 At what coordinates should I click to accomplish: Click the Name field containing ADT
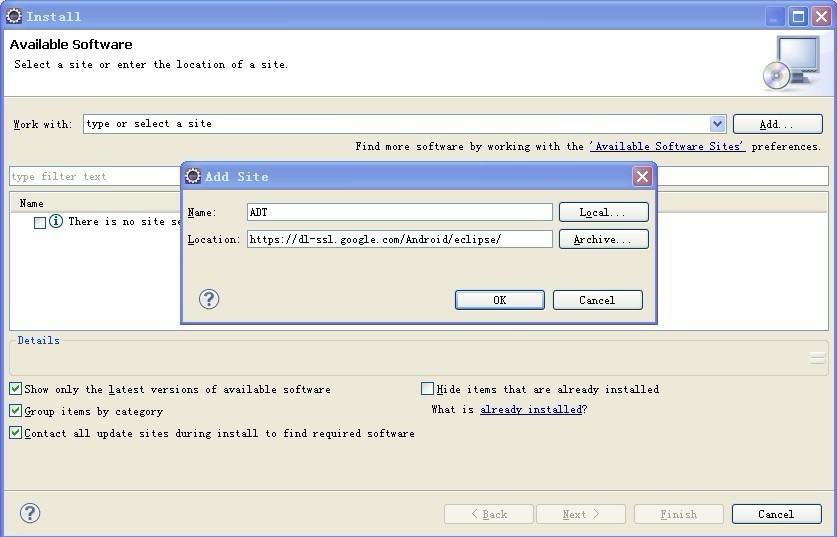coord(399,212)
